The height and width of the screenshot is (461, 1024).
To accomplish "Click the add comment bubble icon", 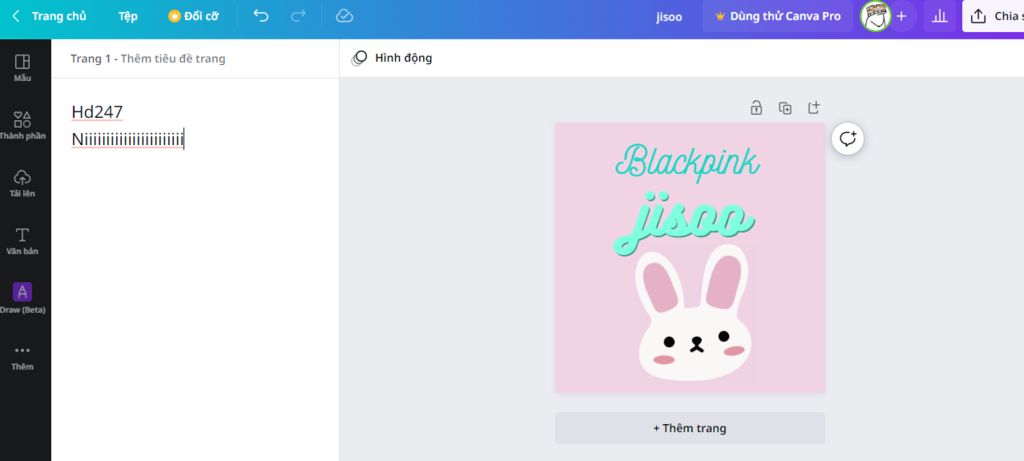I will coord(848,138).
